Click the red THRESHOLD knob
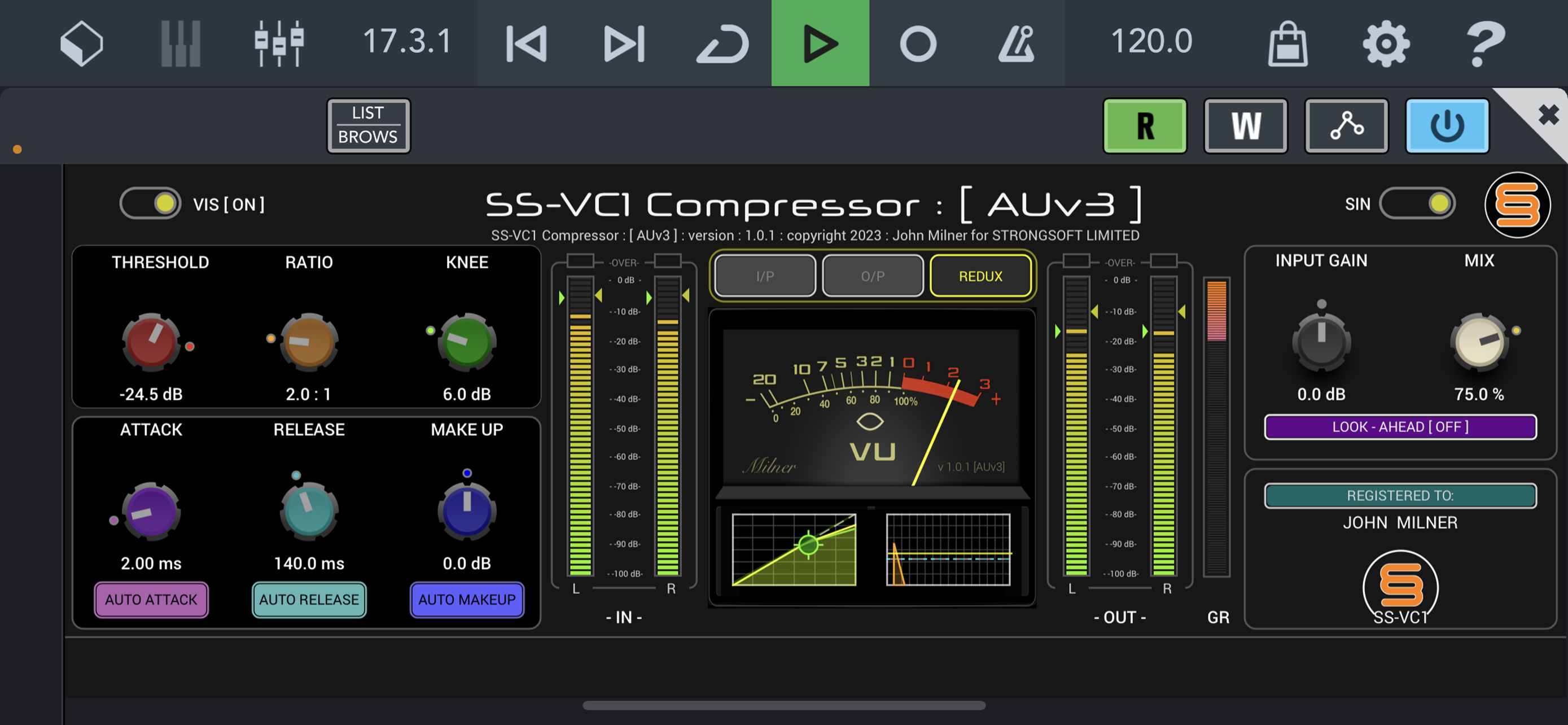The height and width of the screenshot is (725, 1568). pyautogui.click(x=151, y=342)
